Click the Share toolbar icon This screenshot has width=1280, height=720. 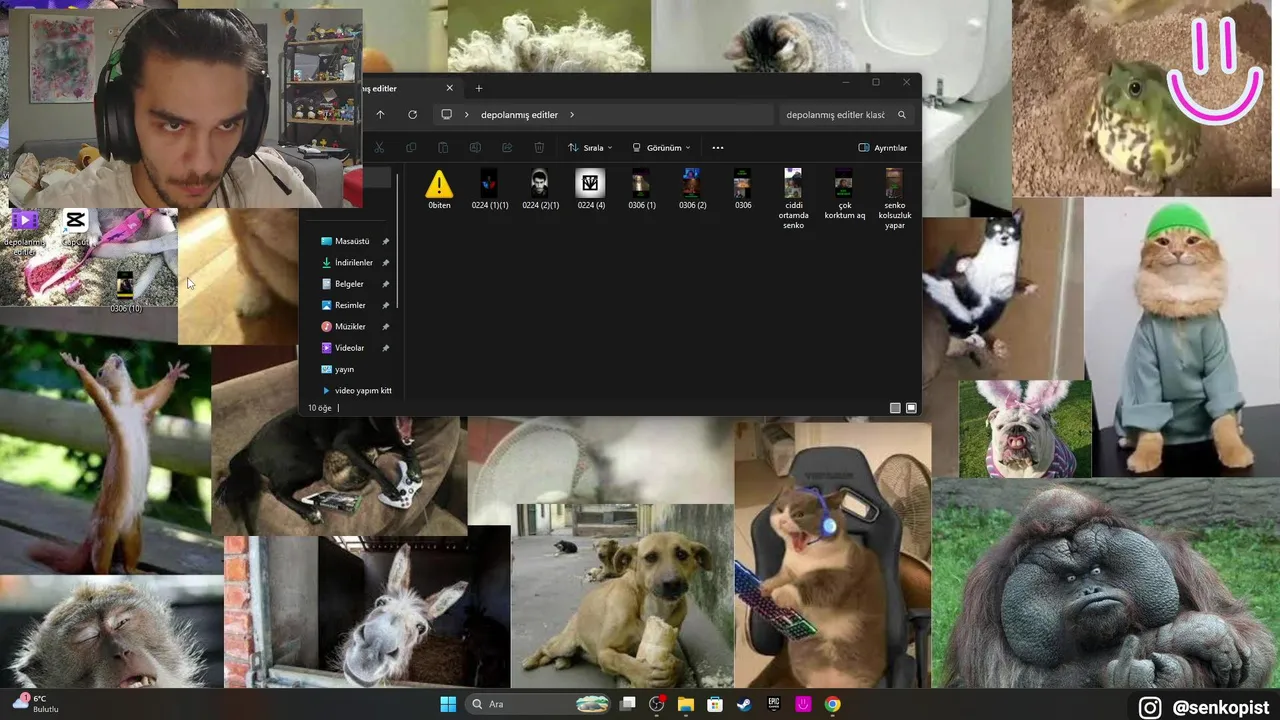507,148
